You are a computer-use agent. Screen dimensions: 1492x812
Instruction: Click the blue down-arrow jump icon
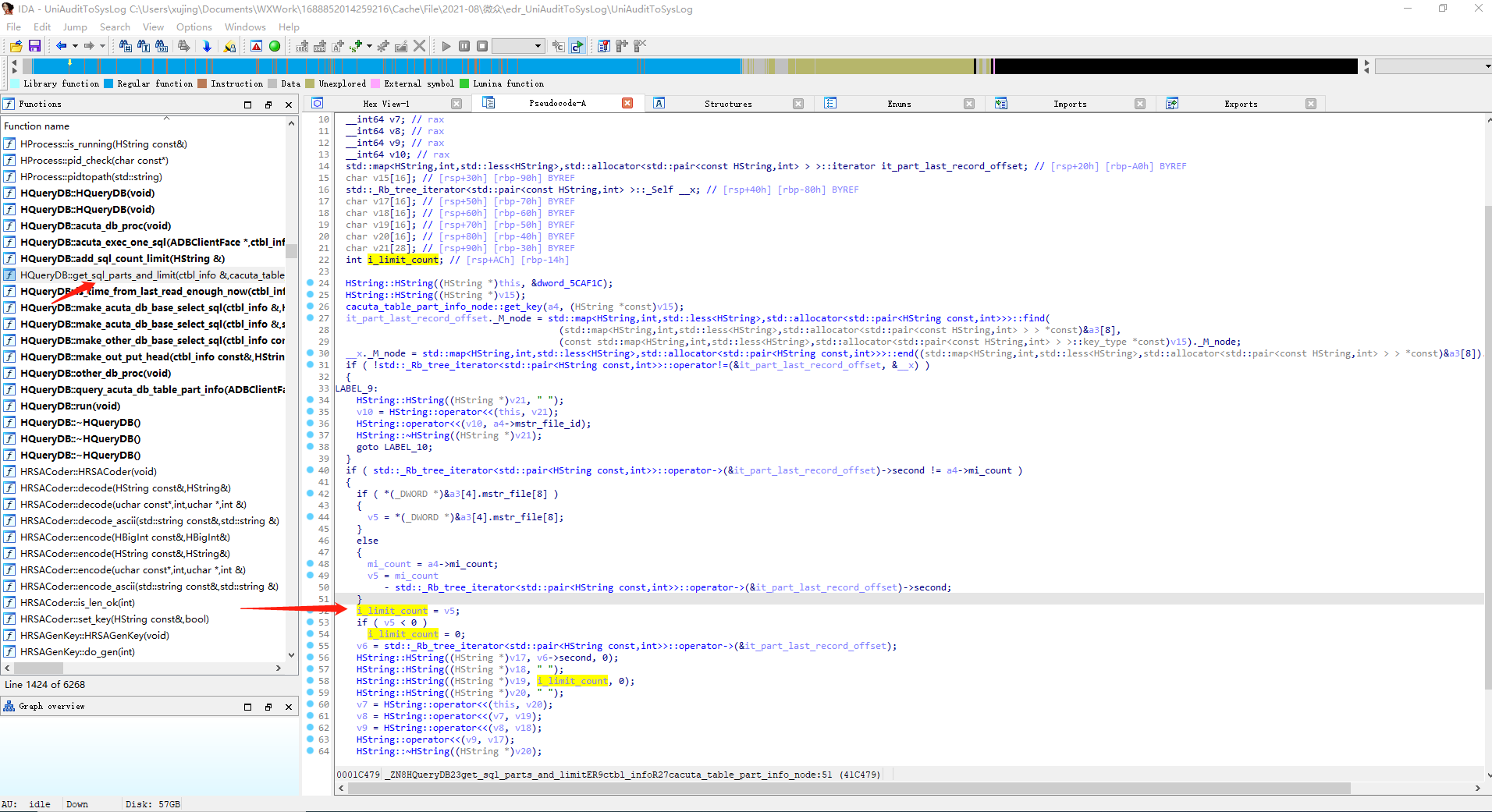click(x=207, y=46)
